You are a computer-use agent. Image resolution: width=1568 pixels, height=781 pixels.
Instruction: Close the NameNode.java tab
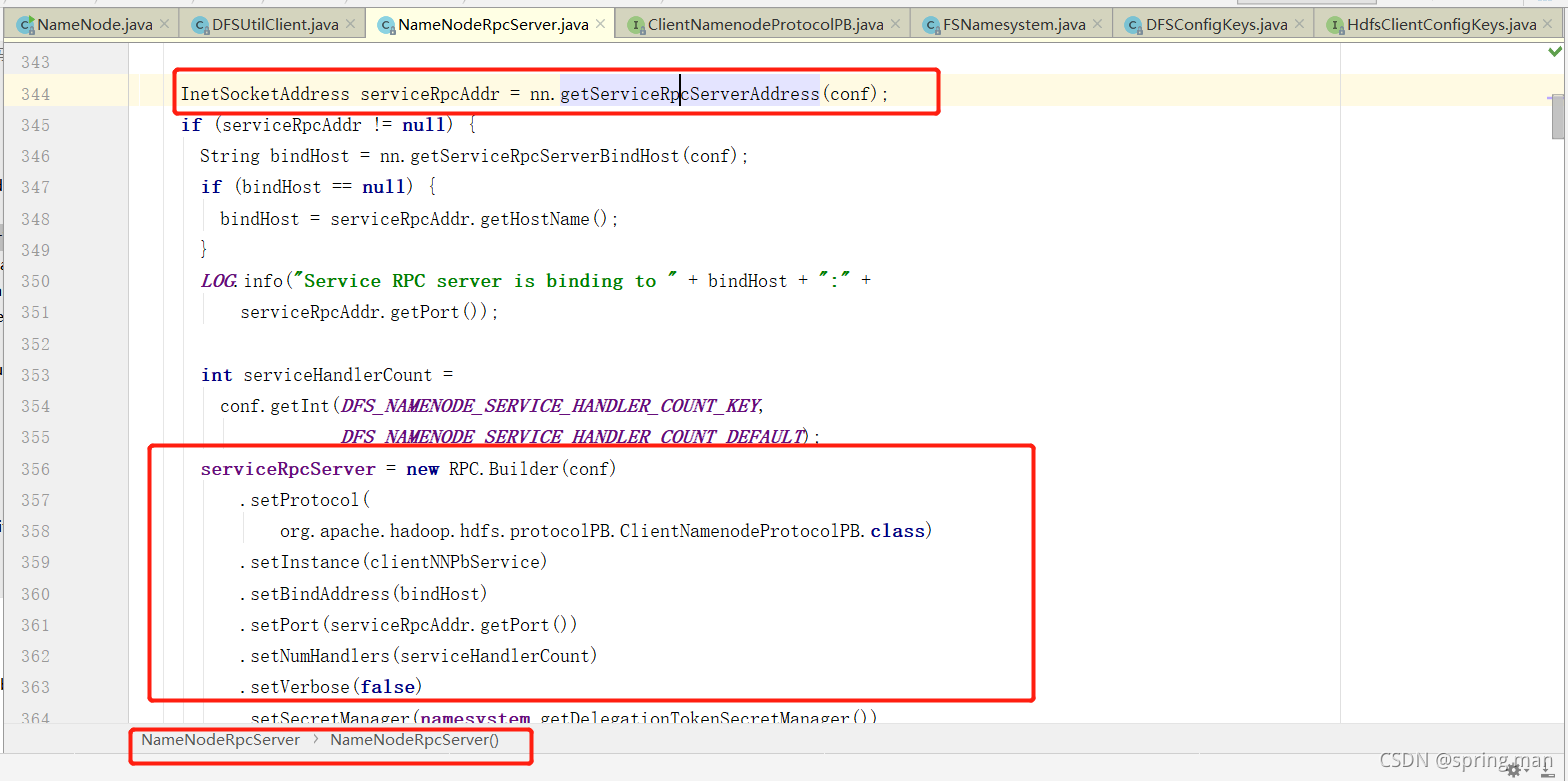[165, 24]
